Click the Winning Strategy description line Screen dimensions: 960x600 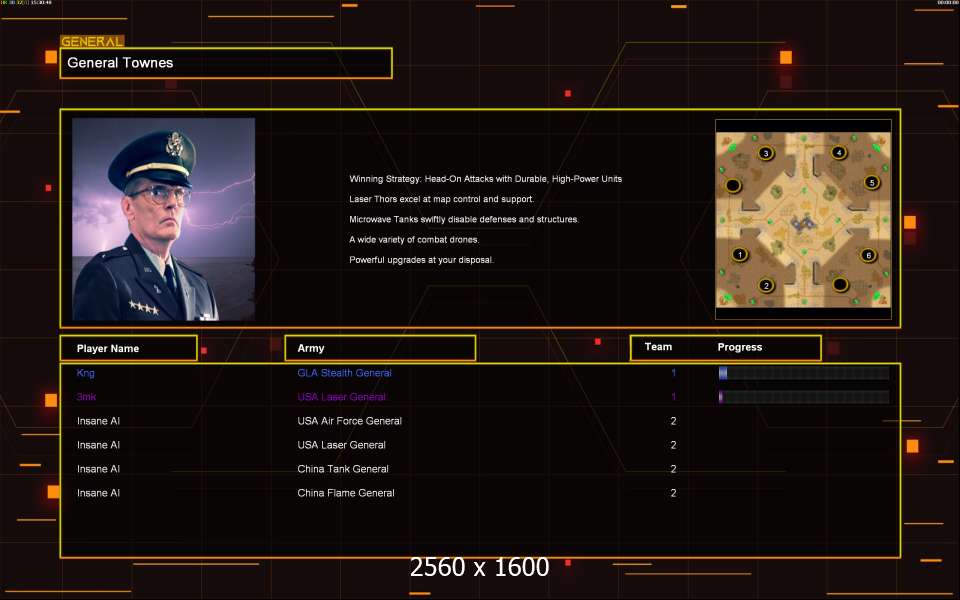point(486,179)
